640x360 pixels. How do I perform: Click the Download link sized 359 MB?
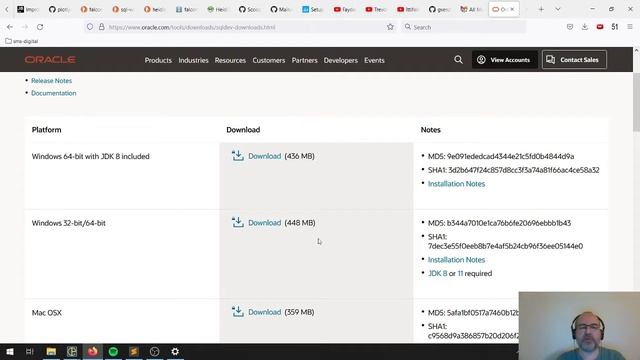264,312
